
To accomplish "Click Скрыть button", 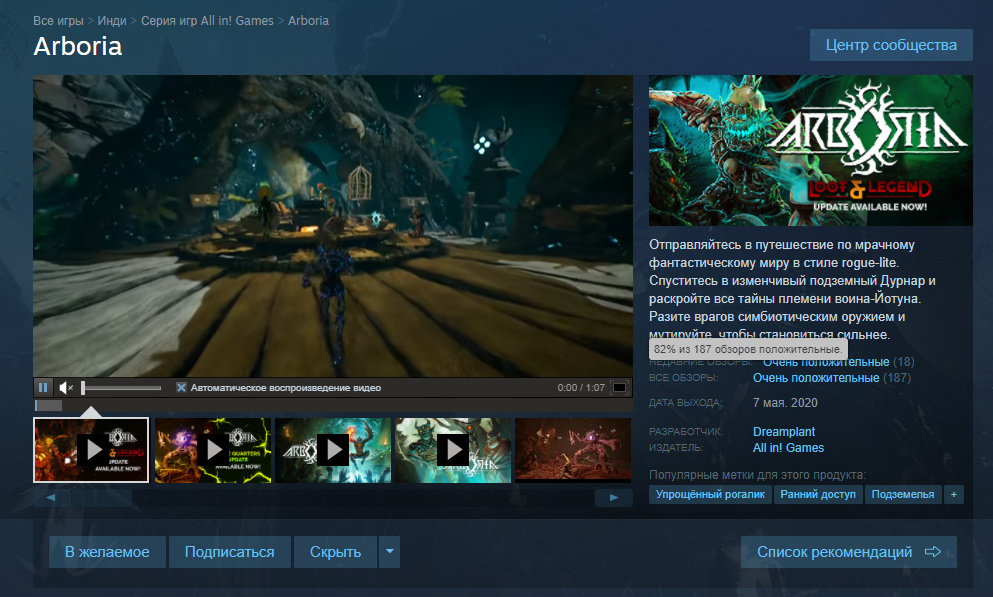I will pyautogui.click(x=335, y=552).
